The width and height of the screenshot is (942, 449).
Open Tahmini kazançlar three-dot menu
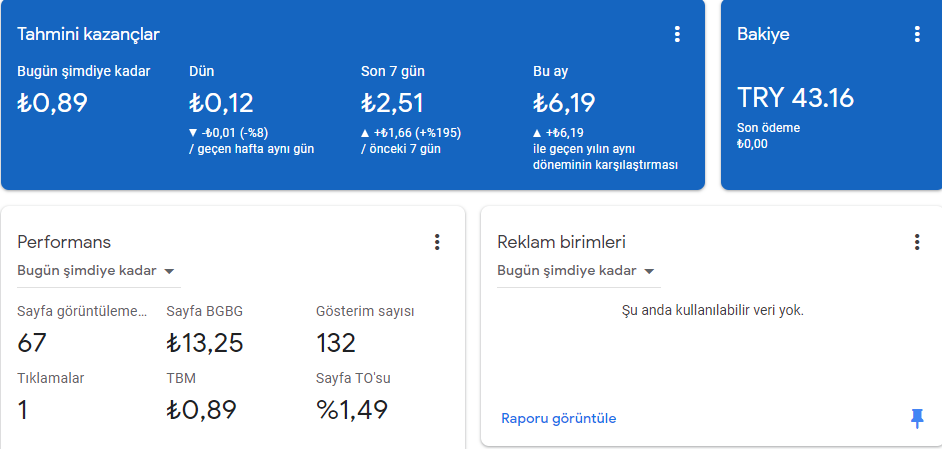(x=677, y=34)
